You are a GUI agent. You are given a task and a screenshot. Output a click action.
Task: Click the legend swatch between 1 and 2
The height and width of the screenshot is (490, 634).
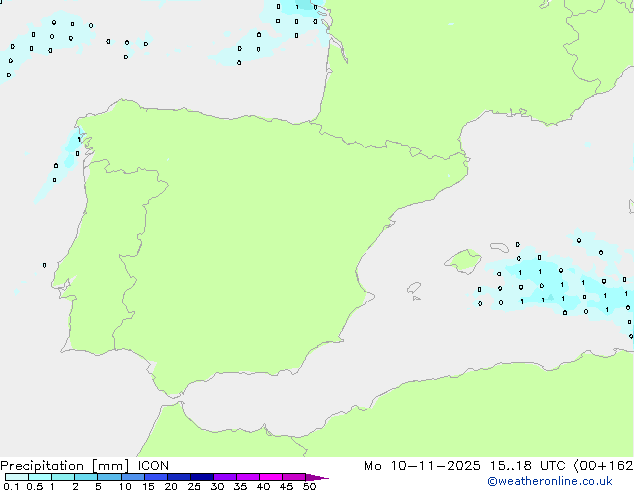[x=63, y=477]
